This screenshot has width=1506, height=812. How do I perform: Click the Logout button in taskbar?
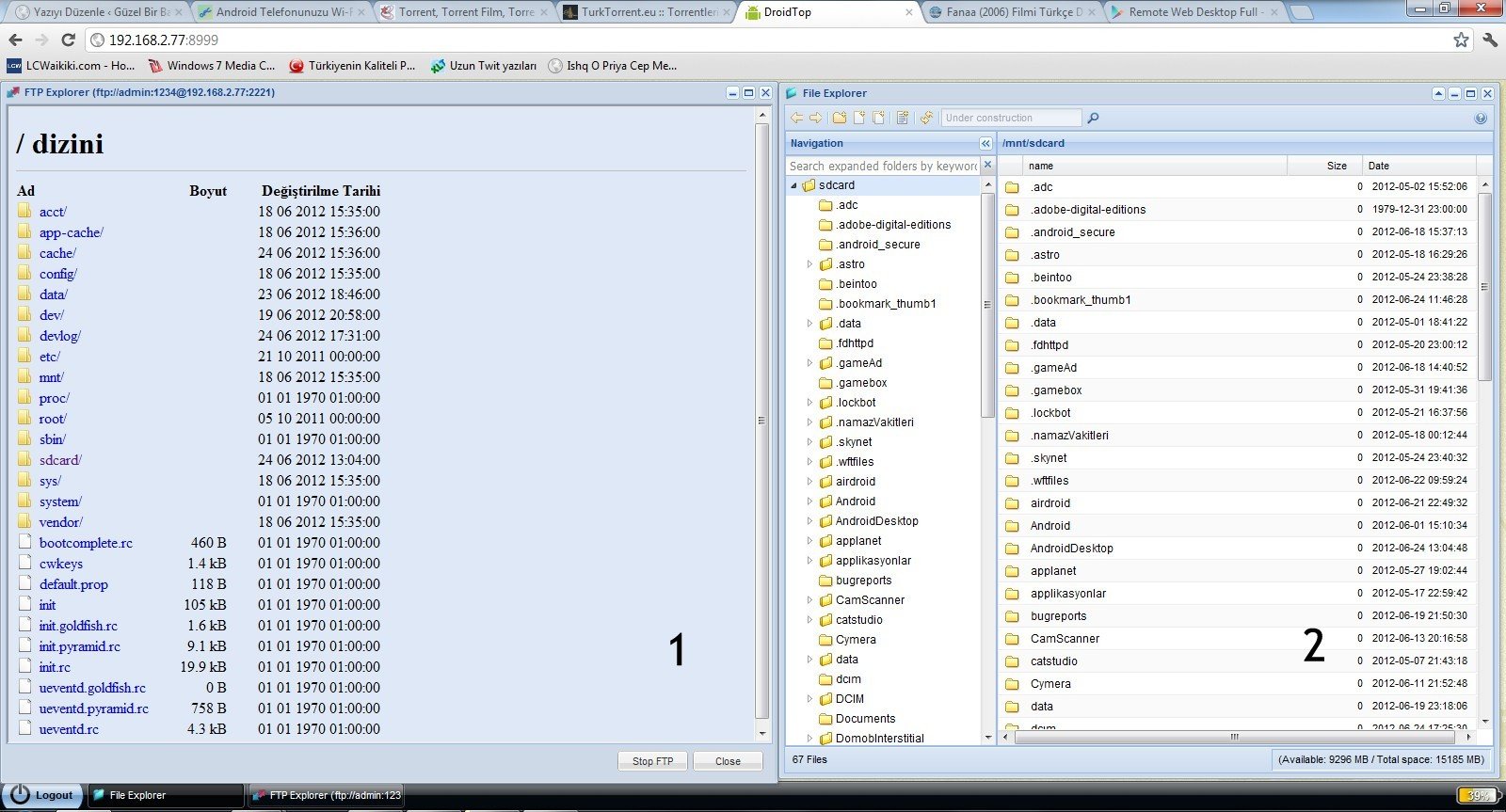(43, 795)
